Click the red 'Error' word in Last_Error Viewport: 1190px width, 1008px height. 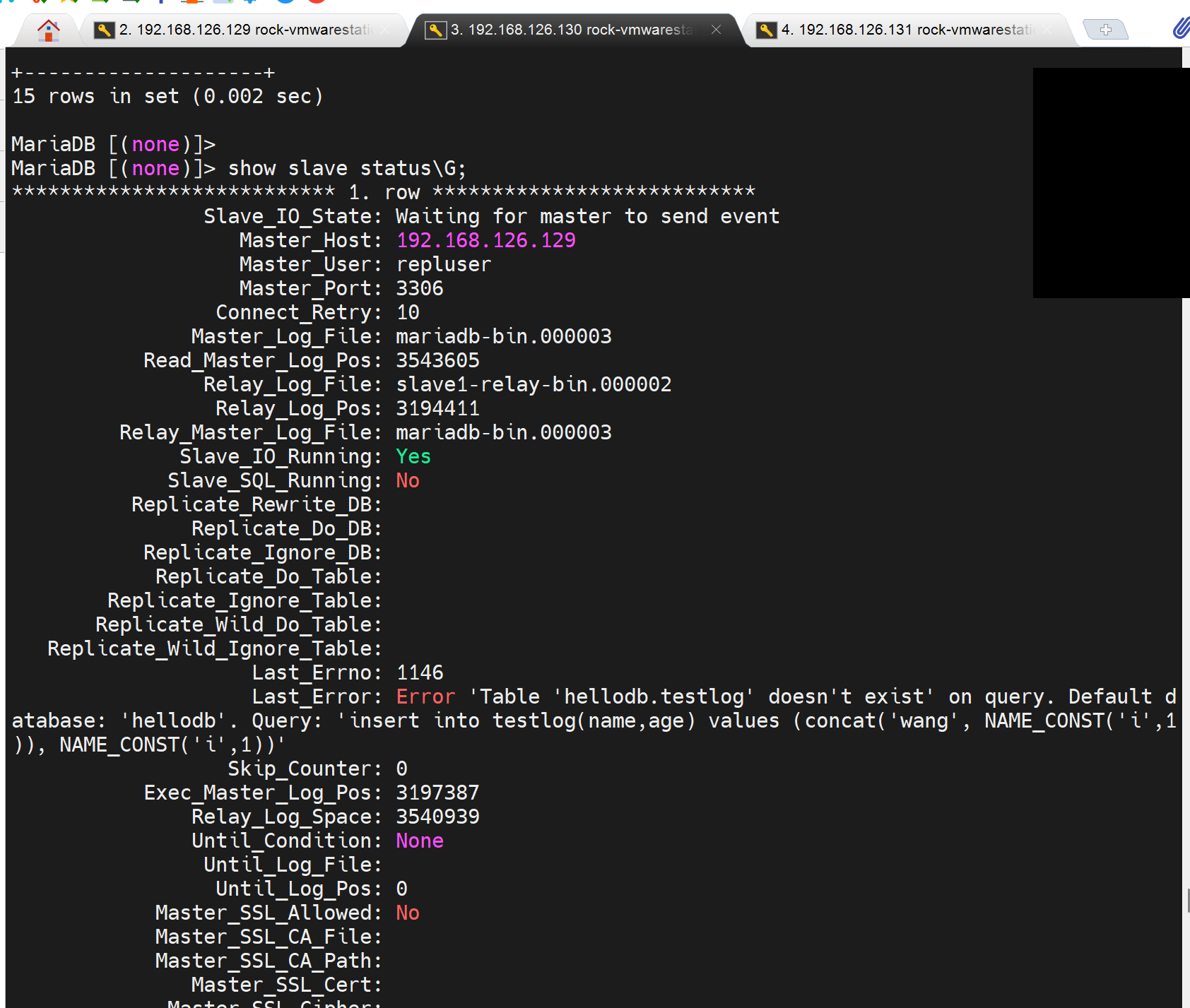[425, 696]
